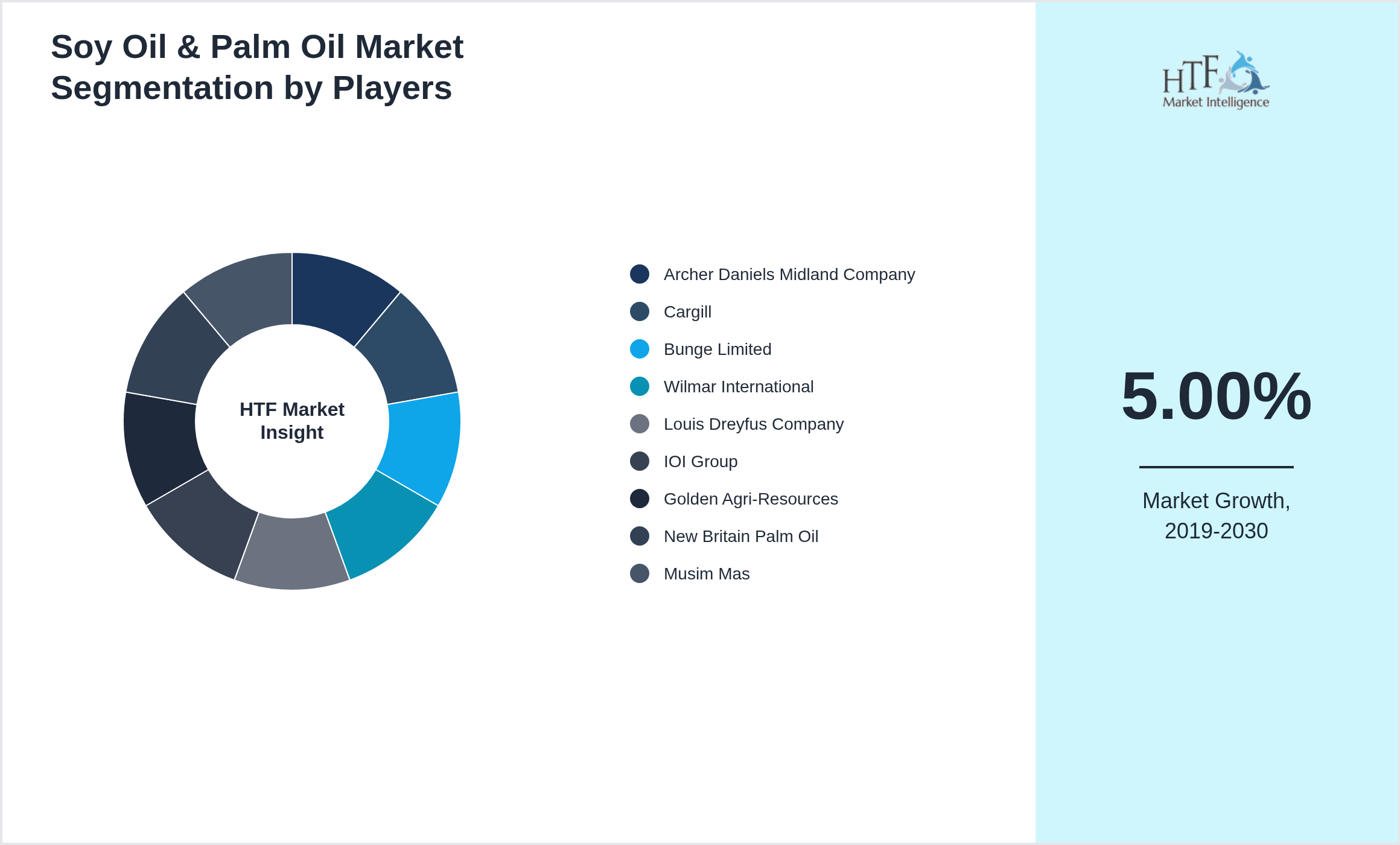Select the Archer Daniels Midland legend dot

pos(640,275)
